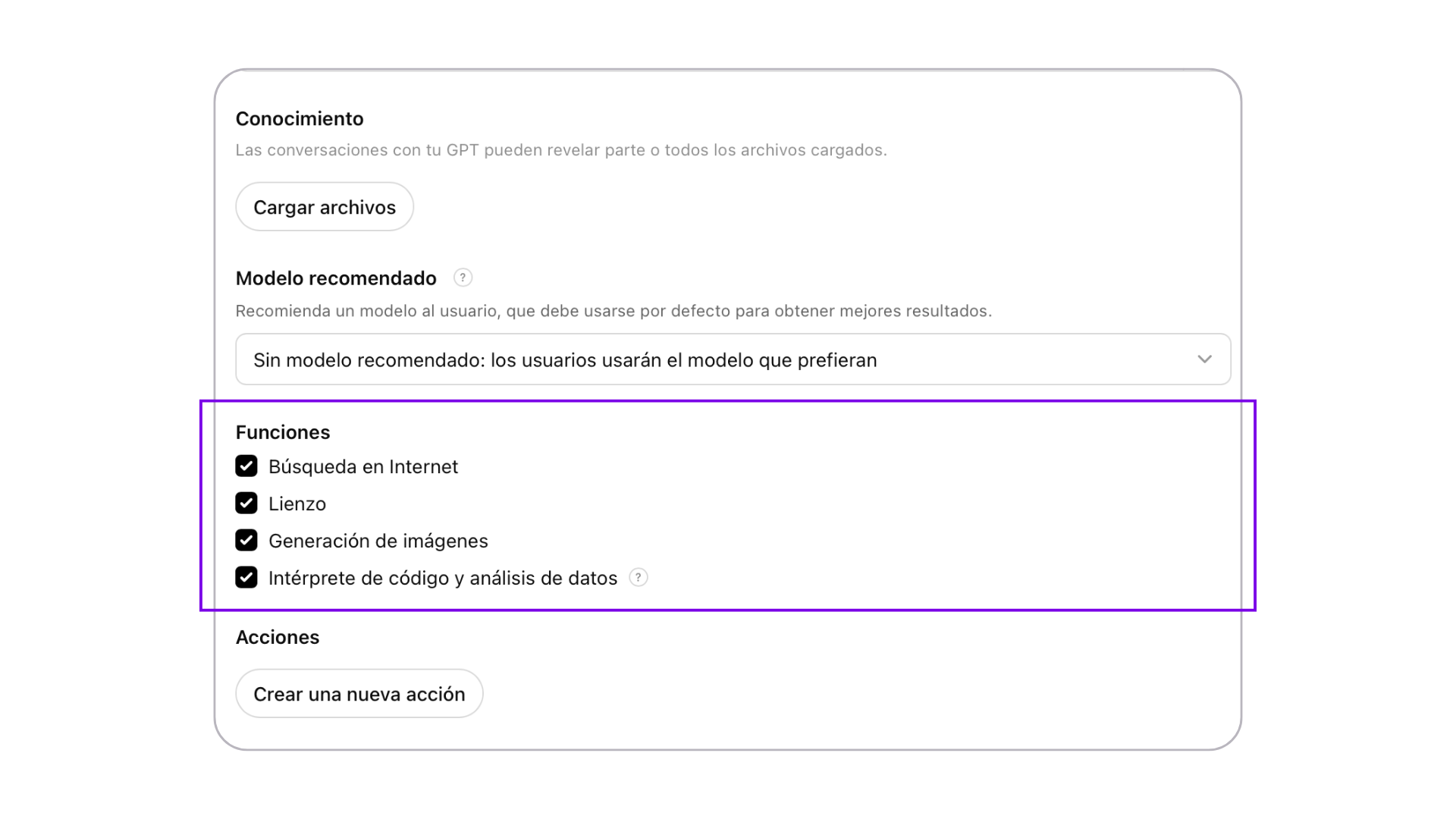Click the help icon beside Modelo recomendado

click(463, 278)
